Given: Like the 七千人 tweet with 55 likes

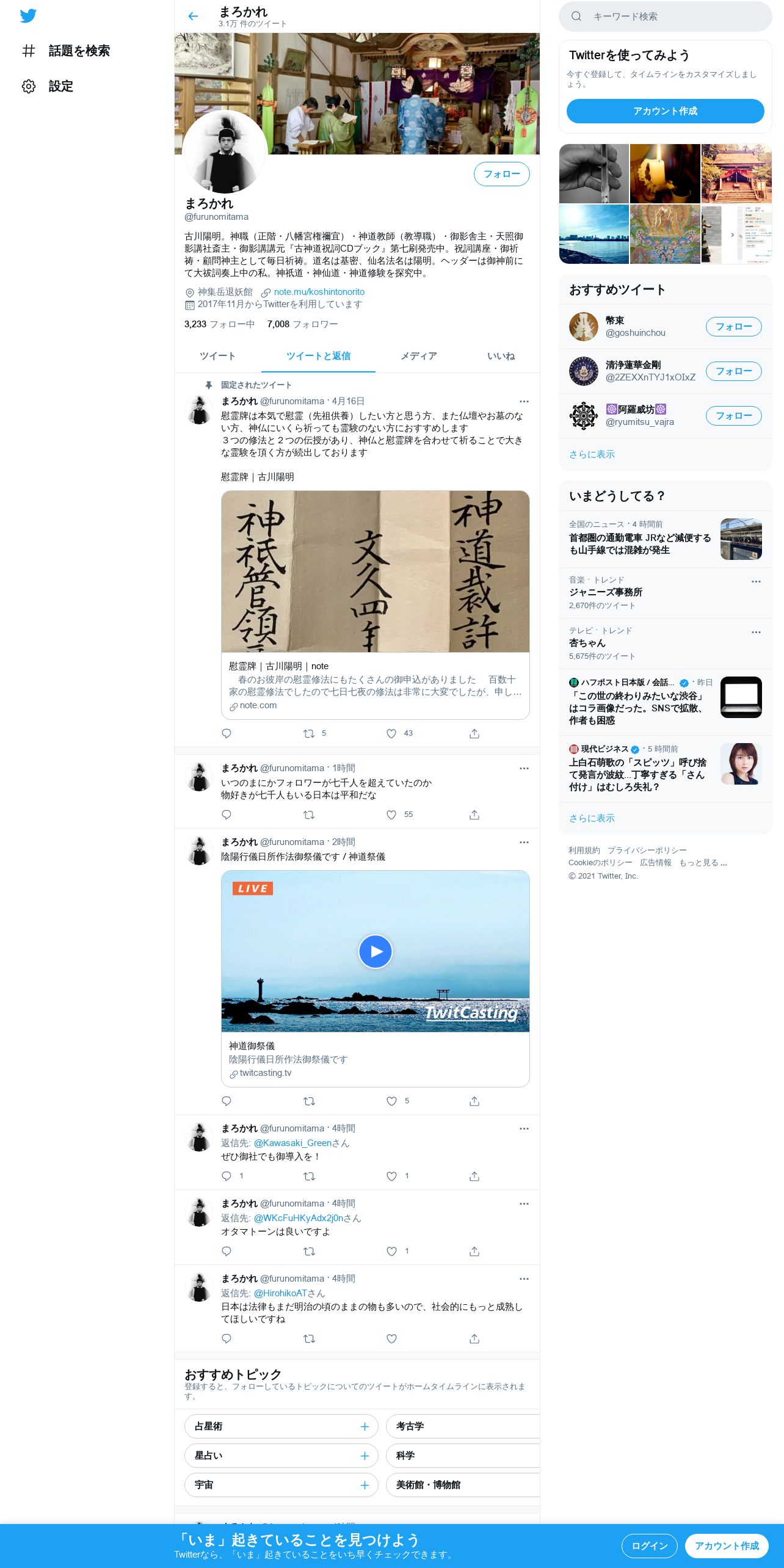Looking at the screenshot, I should point(391,815).
